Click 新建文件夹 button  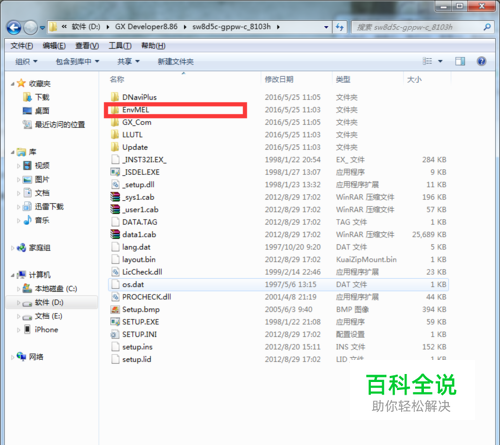[175, 61]
